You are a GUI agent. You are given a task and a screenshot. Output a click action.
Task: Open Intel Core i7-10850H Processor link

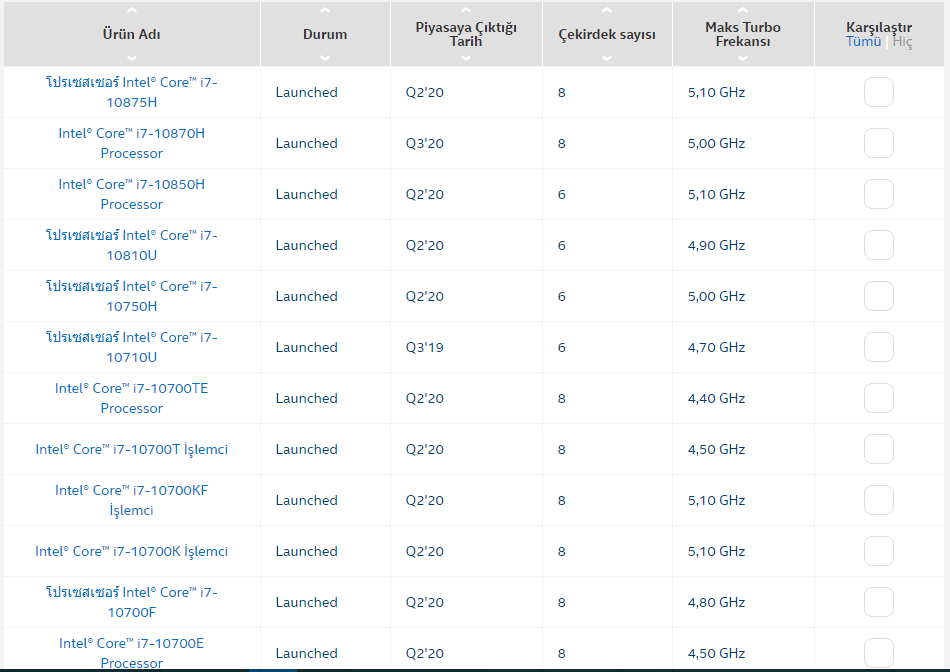point(131,194)
